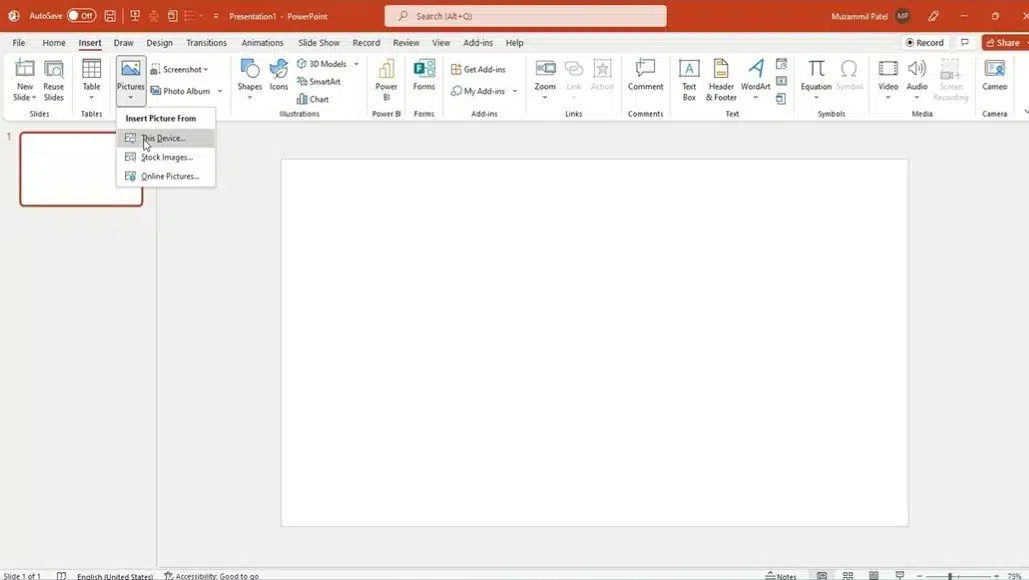Expand the My Add-ins dropdown
1029x580 pixels.
515,91
